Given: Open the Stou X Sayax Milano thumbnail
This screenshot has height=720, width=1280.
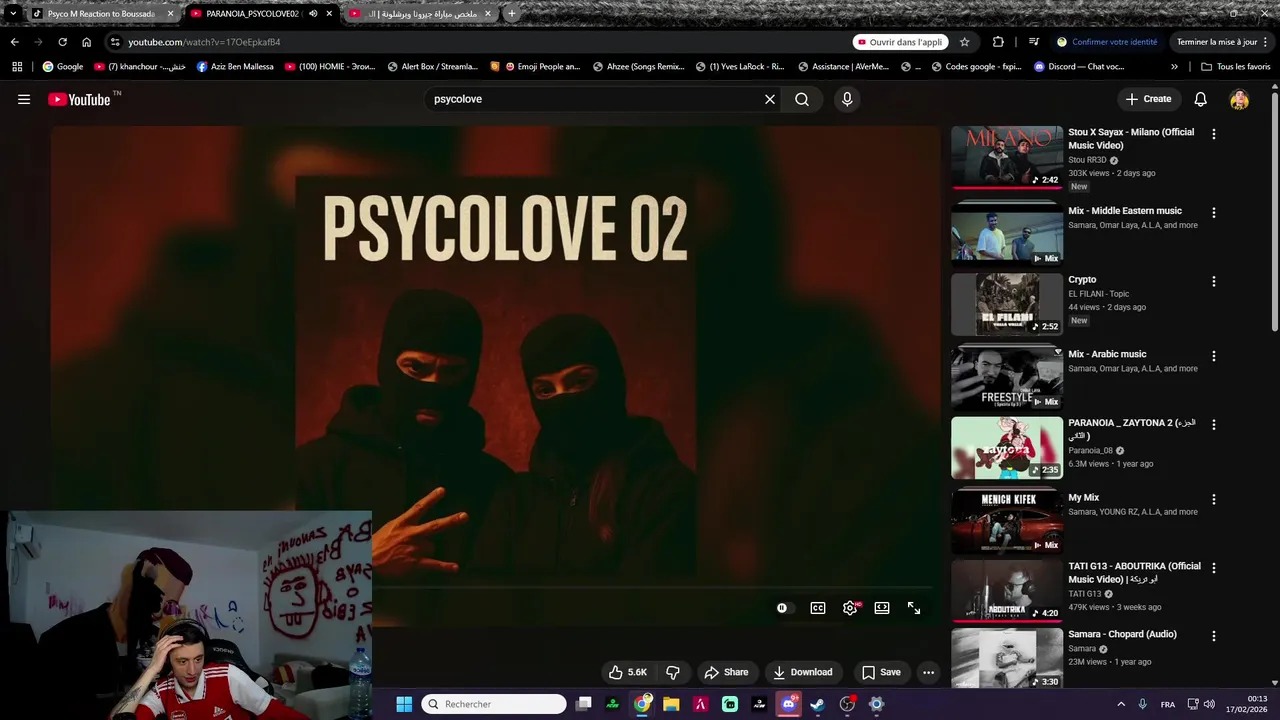Looking at the screenshot, I should 1007,156.
